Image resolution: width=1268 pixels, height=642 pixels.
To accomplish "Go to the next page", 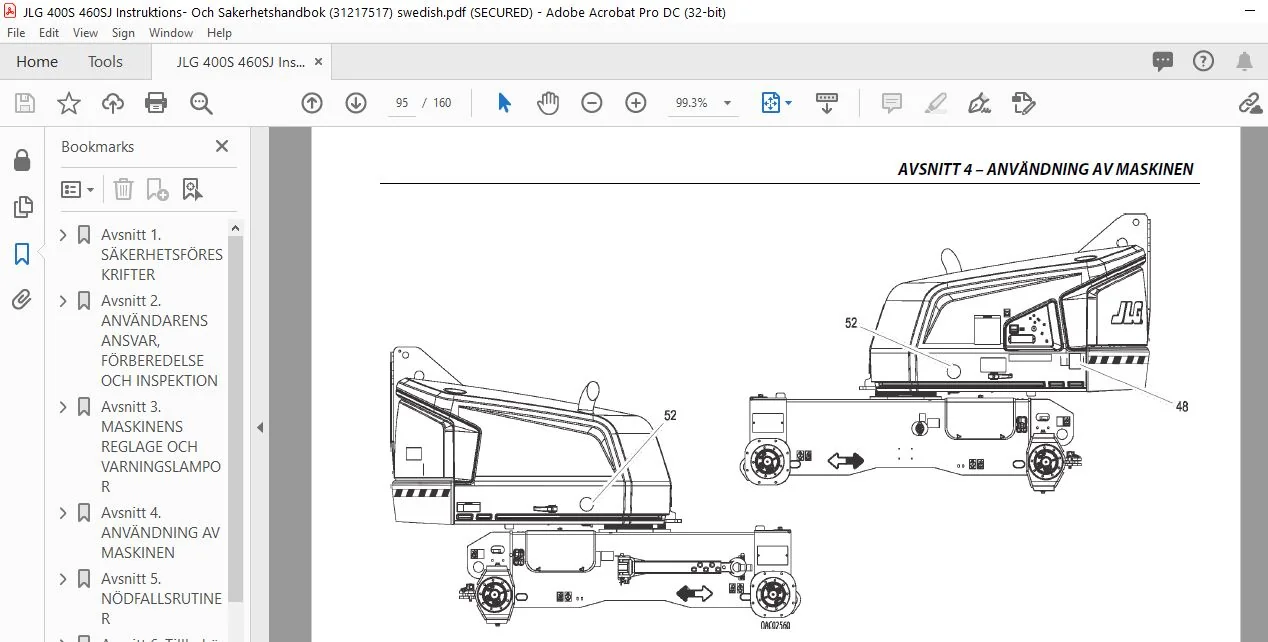I will (356, 102).
